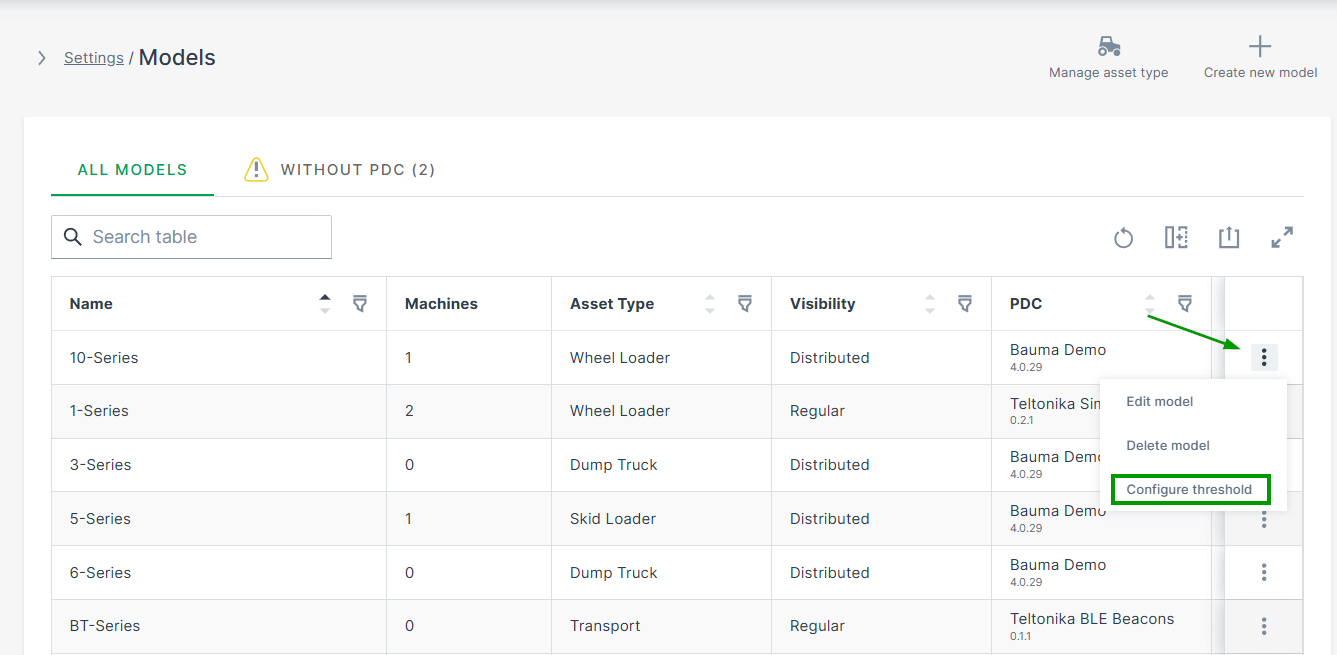Open the PDC column filter icon
Screen dimensions: 1337x655
[1185, 304]
